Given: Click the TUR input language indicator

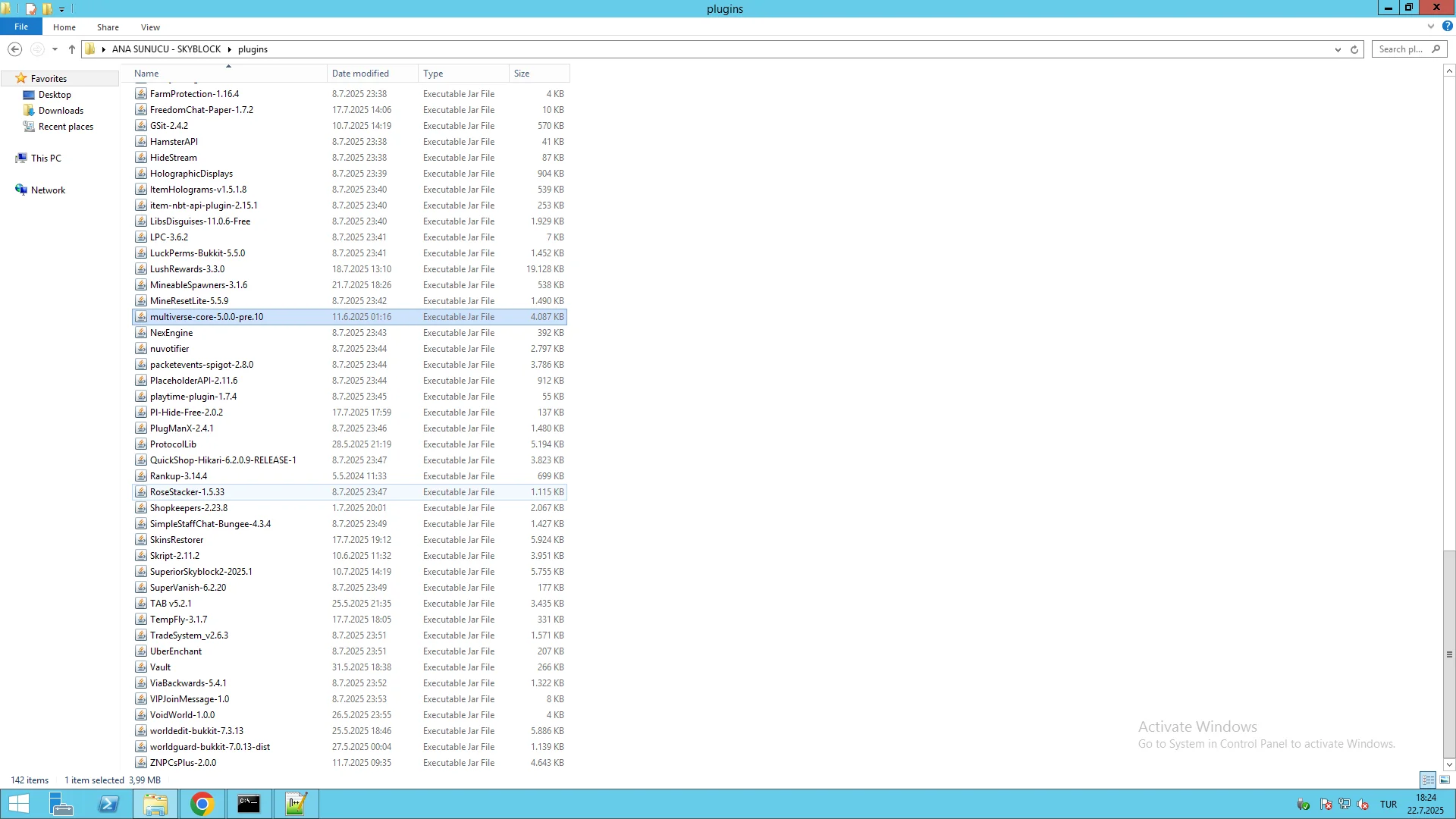Looking at the screenshot, I should [1389, 805].
